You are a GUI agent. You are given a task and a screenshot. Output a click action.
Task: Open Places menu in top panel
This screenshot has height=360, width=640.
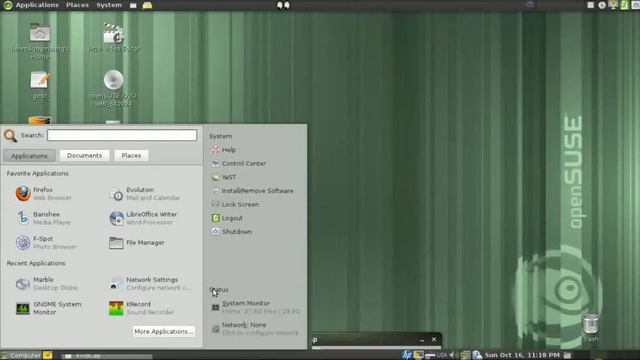(x=77, y=5)
